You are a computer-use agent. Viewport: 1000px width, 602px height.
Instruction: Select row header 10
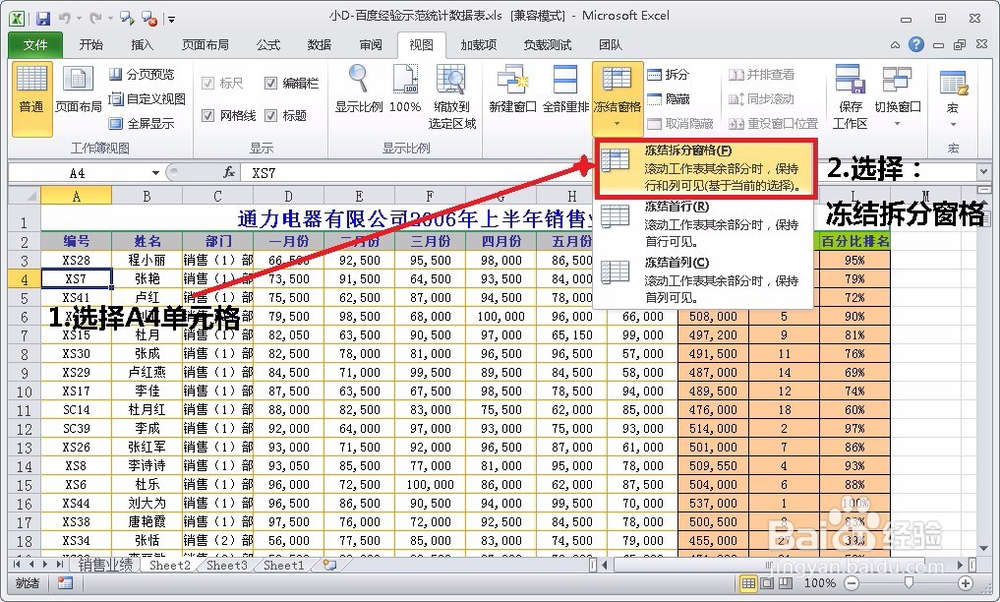[24, 391]
